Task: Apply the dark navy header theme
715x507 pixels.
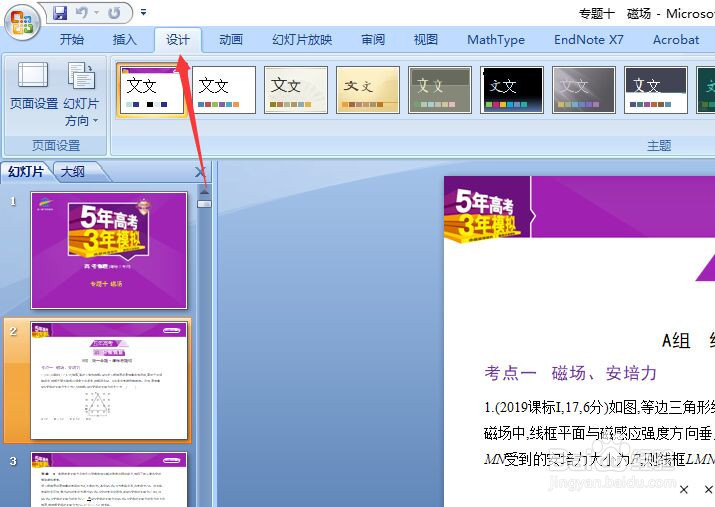Action: tap(656, 90)
